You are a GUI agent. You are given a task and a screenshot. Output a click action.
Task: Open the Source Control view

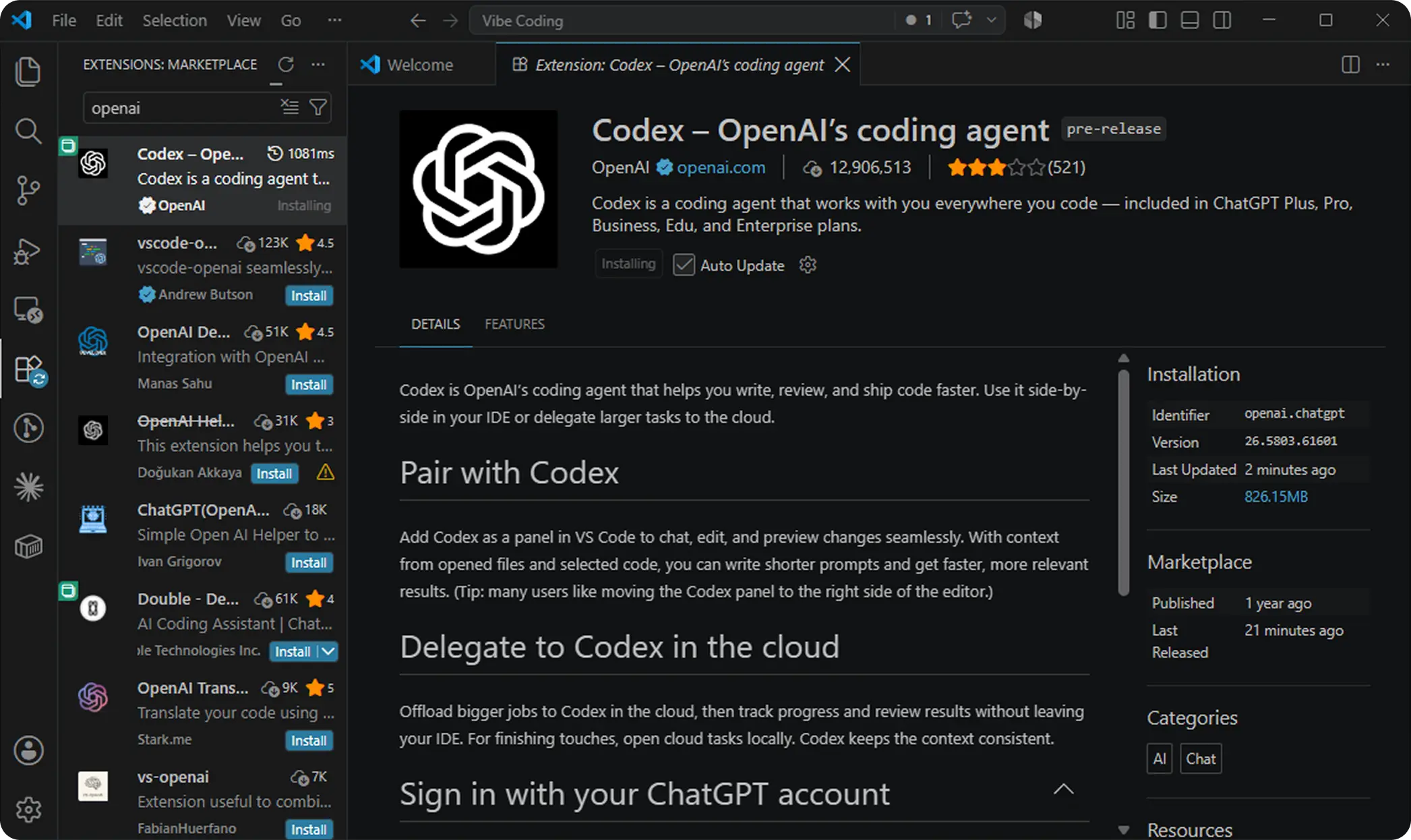[x=28, y=190]
